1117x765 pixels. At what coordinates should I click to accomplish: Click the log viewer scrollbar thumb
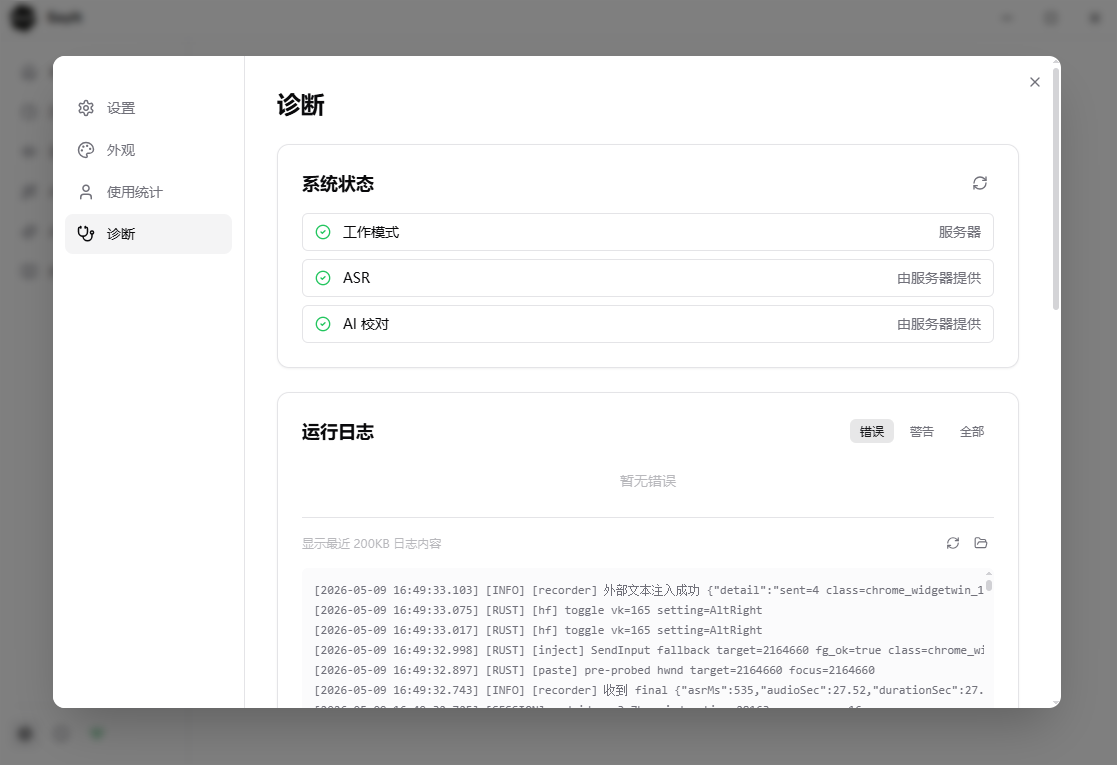[989, 586]
